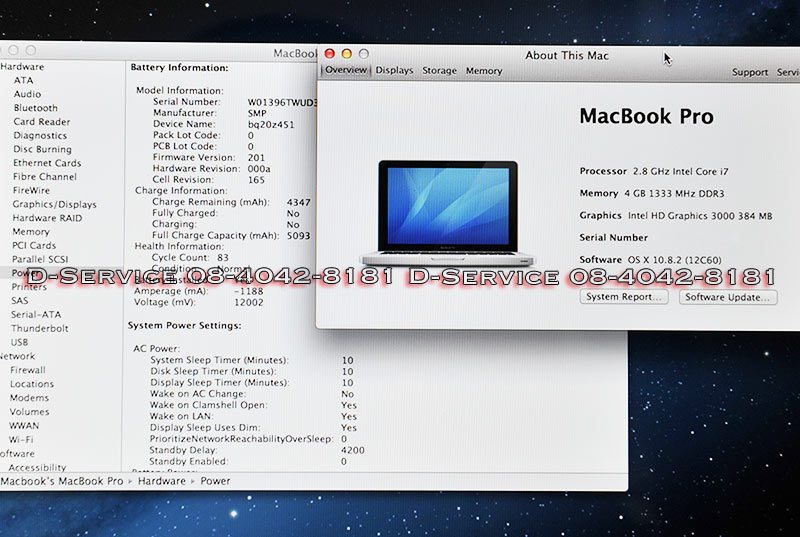Select Hardware RAID in the sidebar
Screen dimensions: 800x537
pyautogui.click(x=47, y=218)
